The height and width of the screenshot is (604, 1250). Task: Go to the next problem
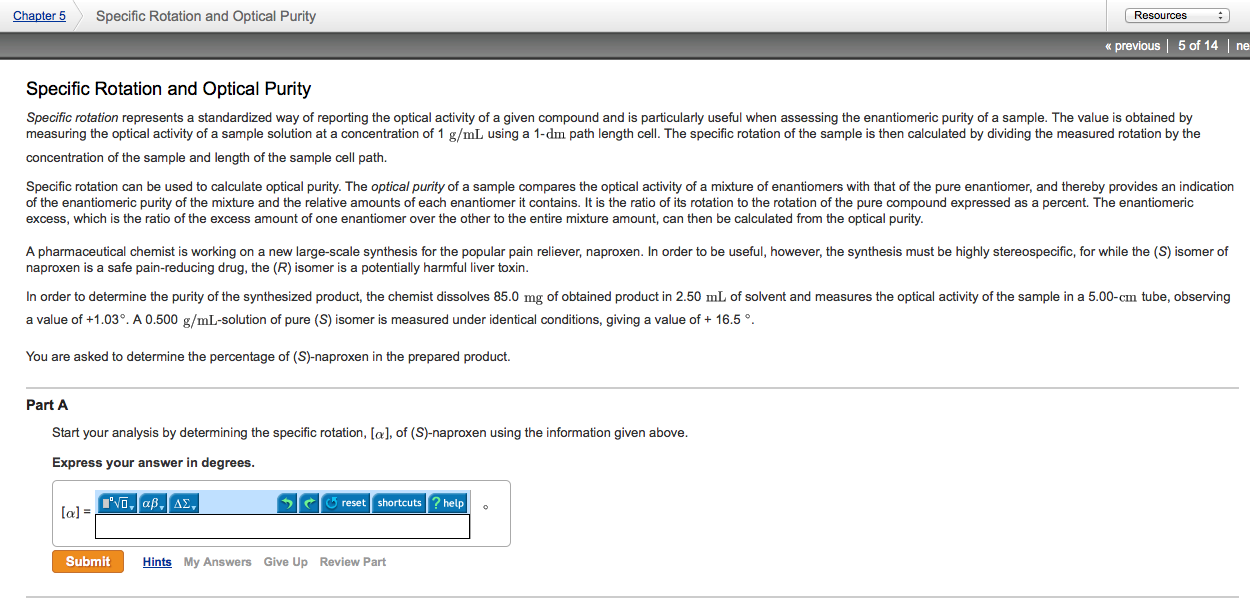coord(1242,46)
